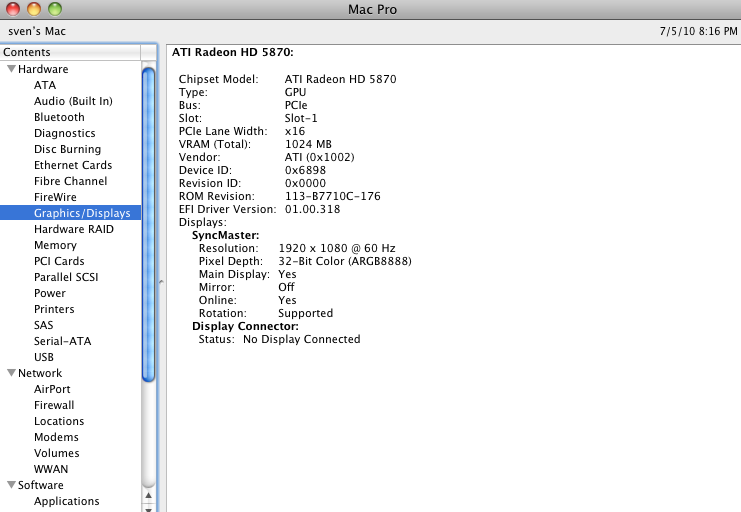
Task: Collapse the Software section triangle
Action: (x=12, y=485)
